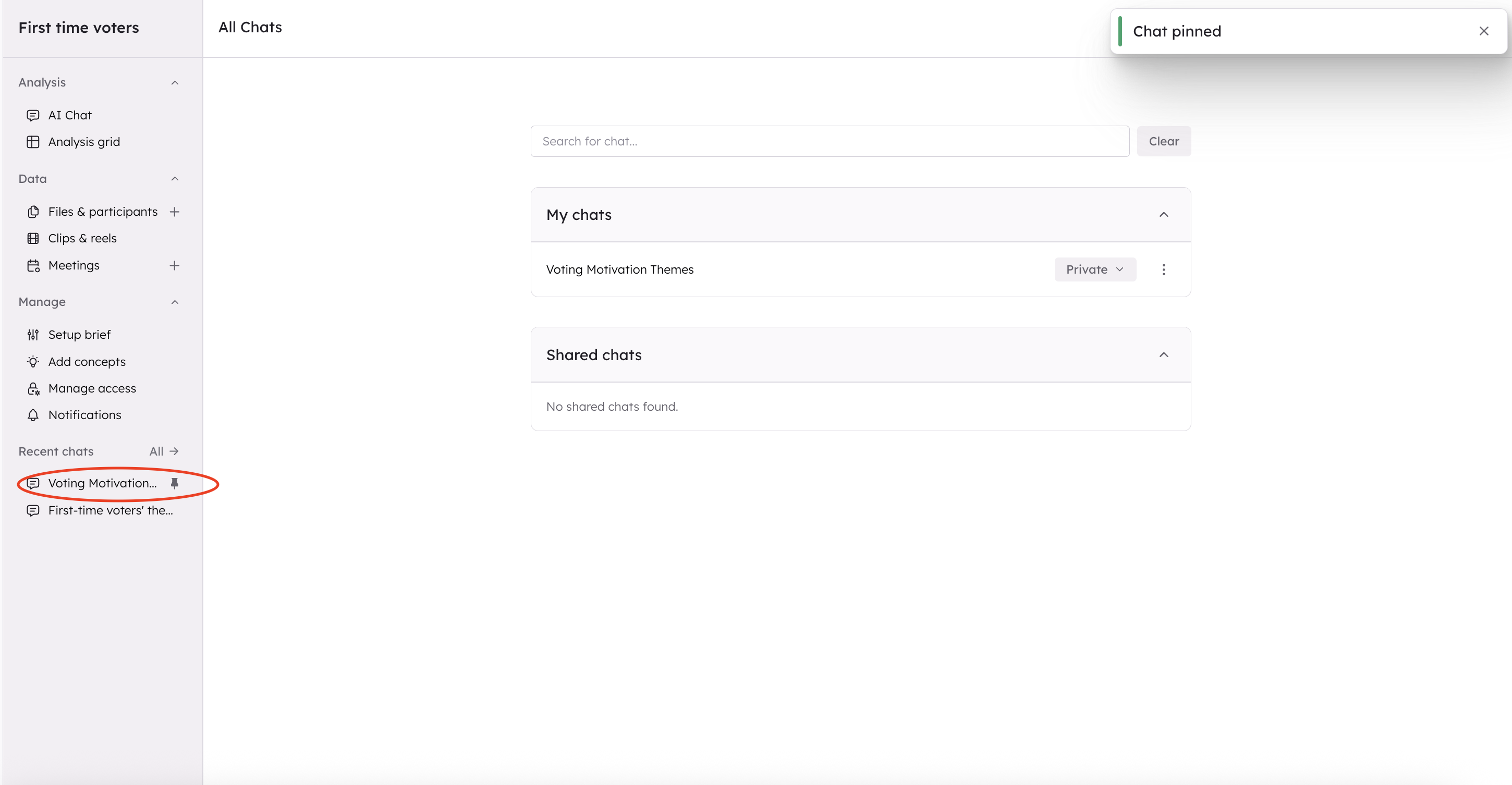Image resolution: width=1512 pixels, height=785 pixels.
Task: Open three-dot menu for Voting Motivation Themes
Action: click(1163, 270)
